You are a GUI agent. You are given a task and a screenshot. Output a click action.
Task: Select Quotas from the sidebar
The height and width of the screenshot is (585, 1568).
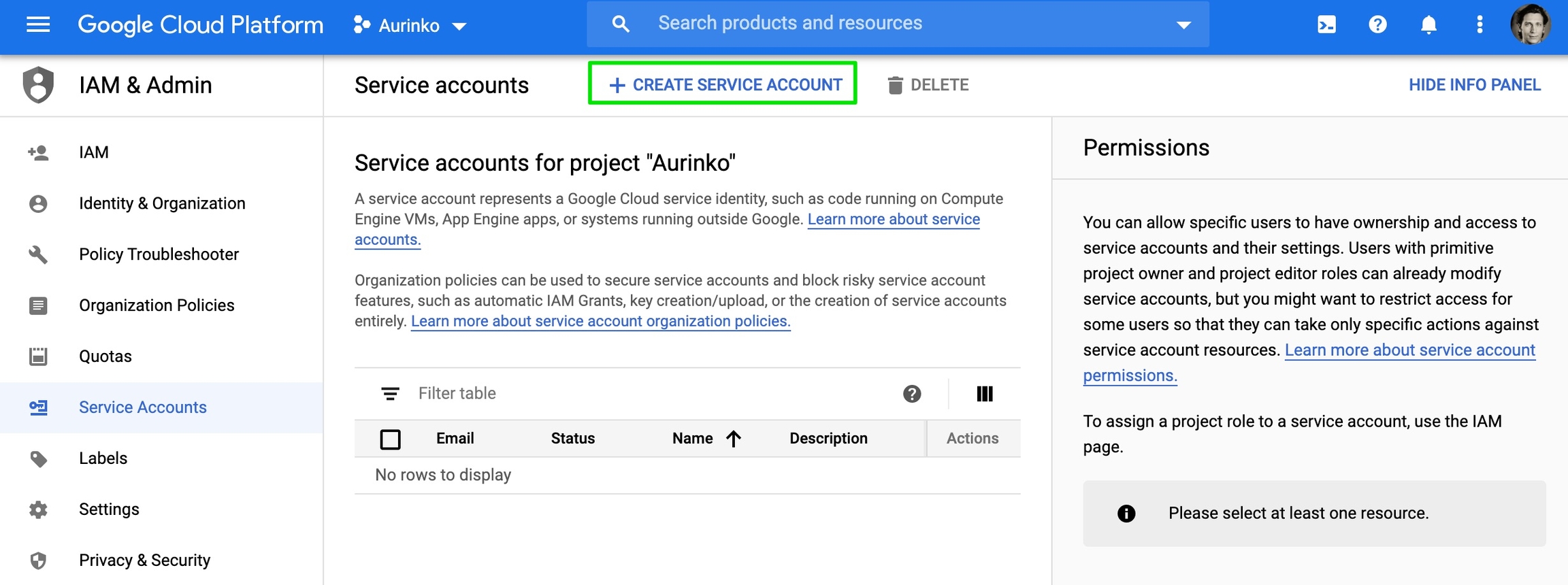[x=105, y=356]
